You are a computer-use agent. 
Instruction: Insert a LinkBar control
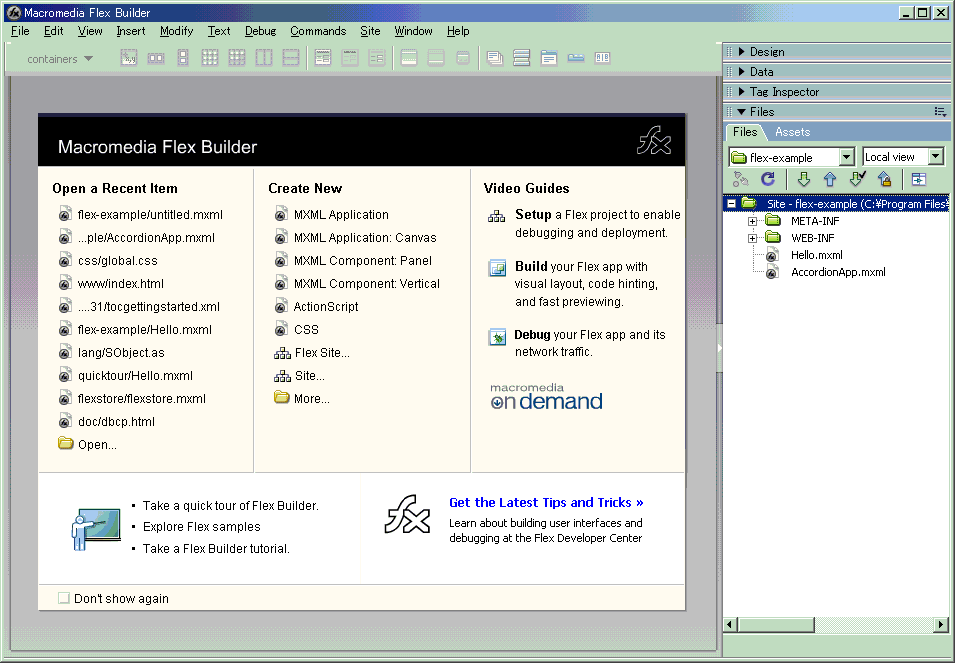(x=576, y=58)
